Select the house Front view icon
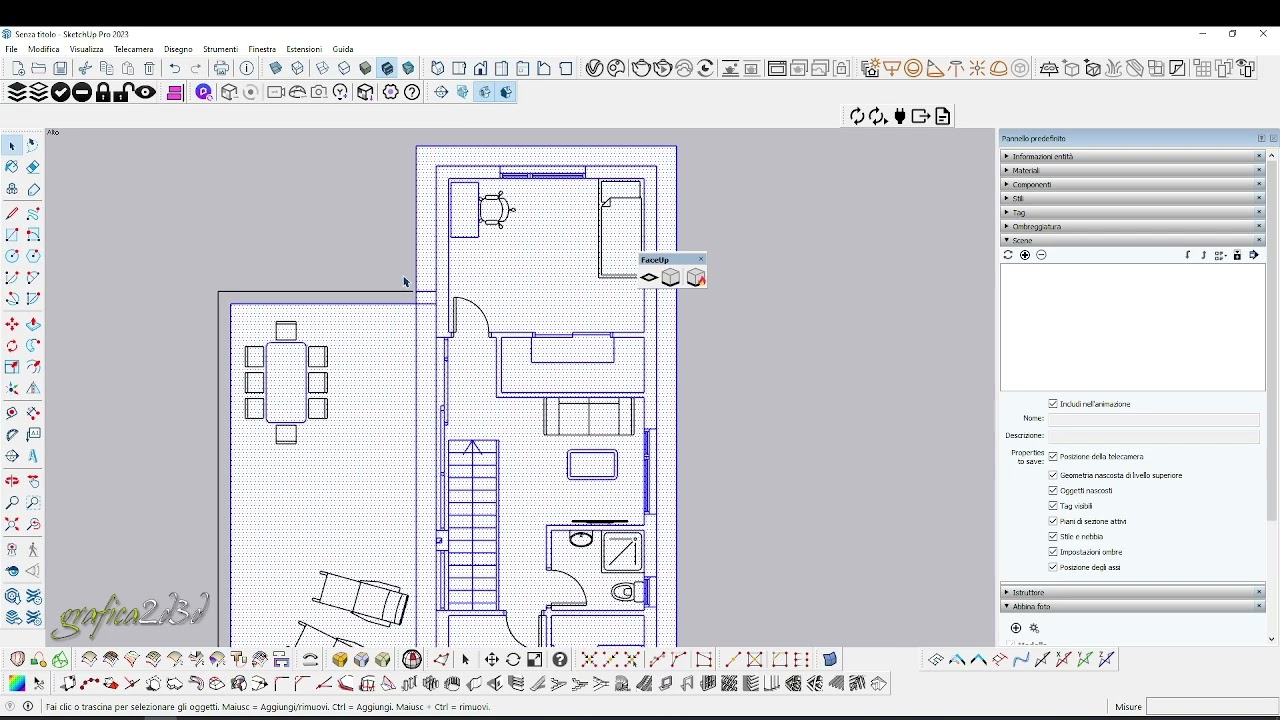1280x720 pixels. pos(481,68)
